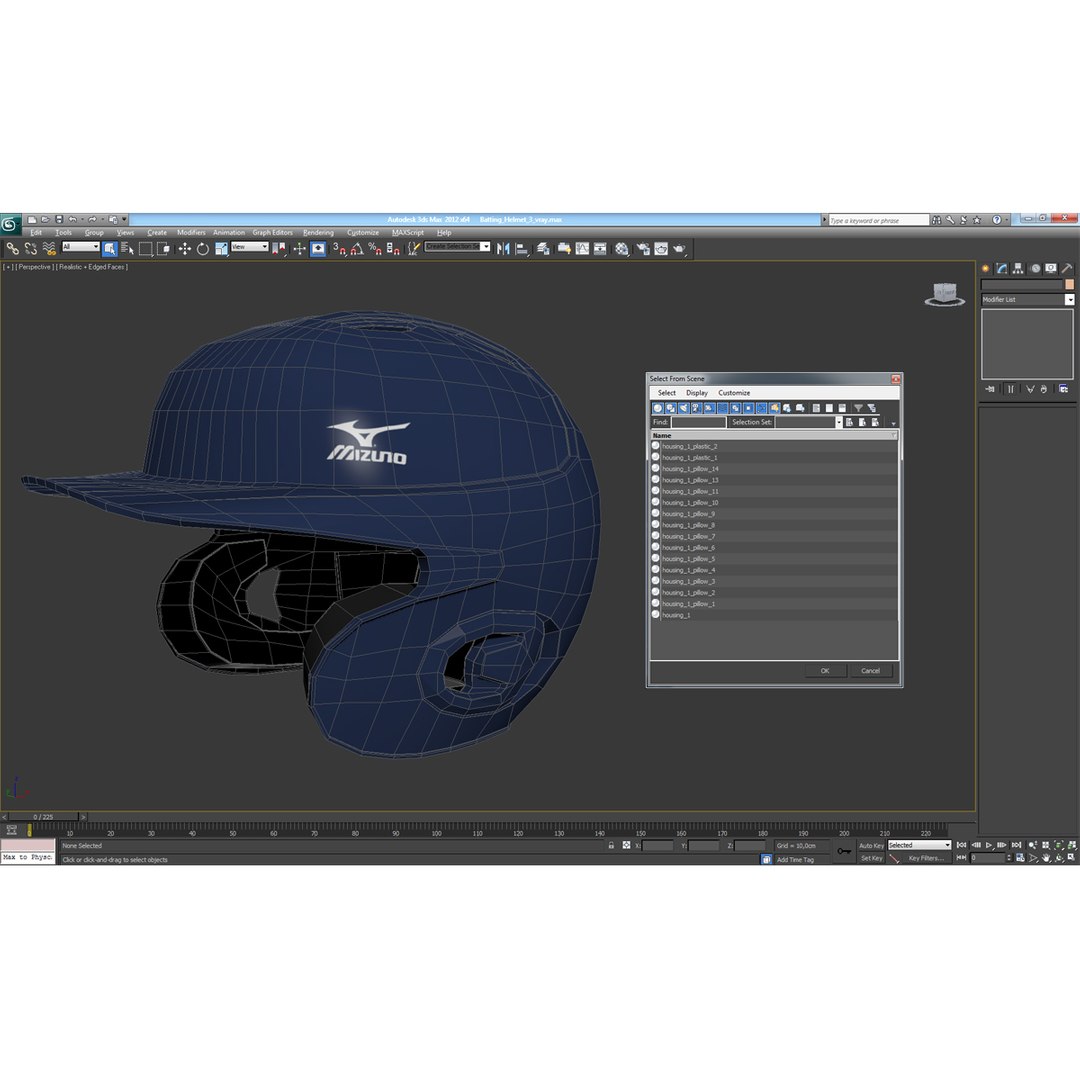Screen dimensions: 1080x1080
Task: Activate the Select Object tool
Action: pyautogui.click(x=110, y=249)
